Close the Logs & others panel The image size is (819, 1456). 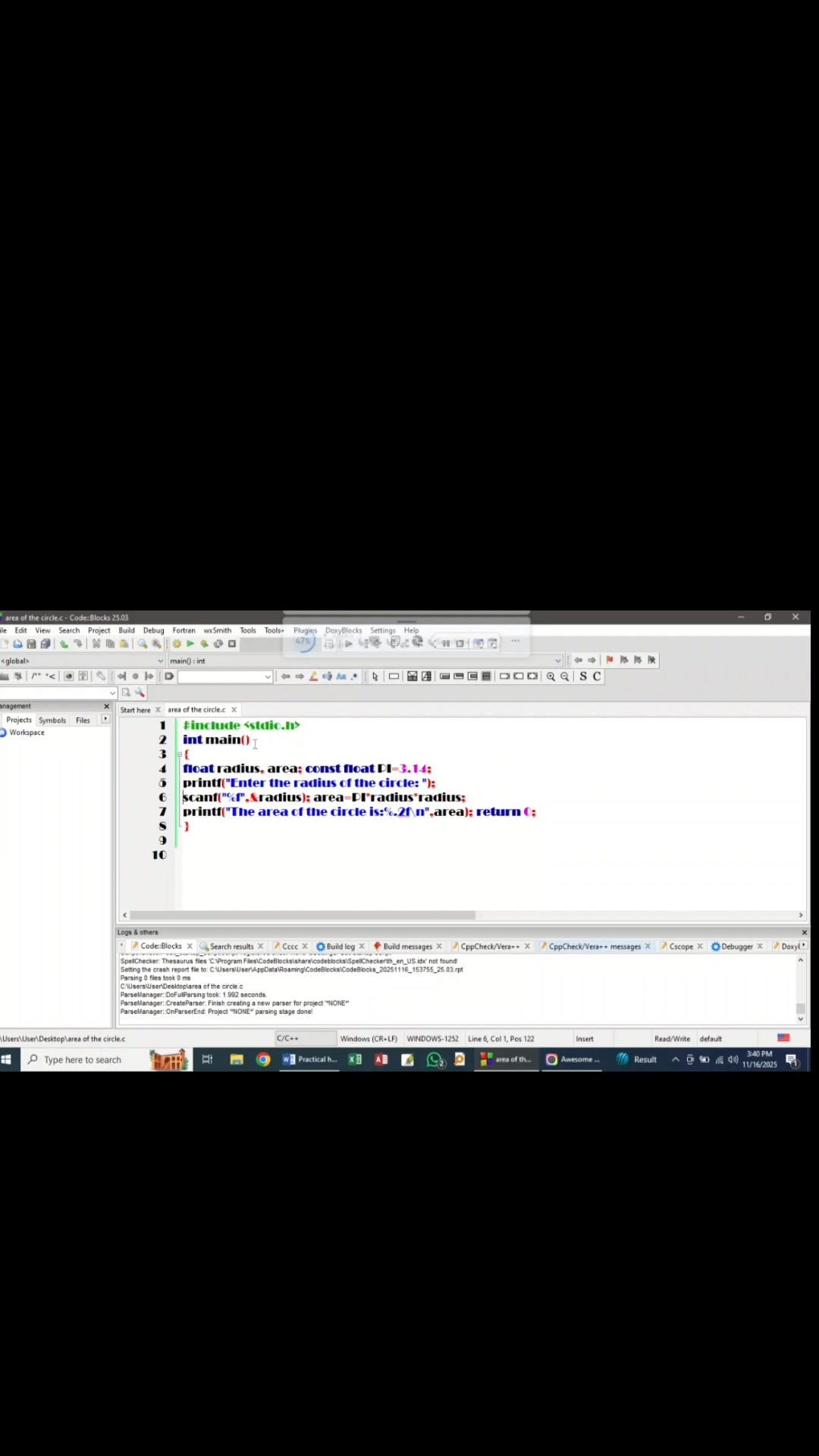click(x=804, y=932)
